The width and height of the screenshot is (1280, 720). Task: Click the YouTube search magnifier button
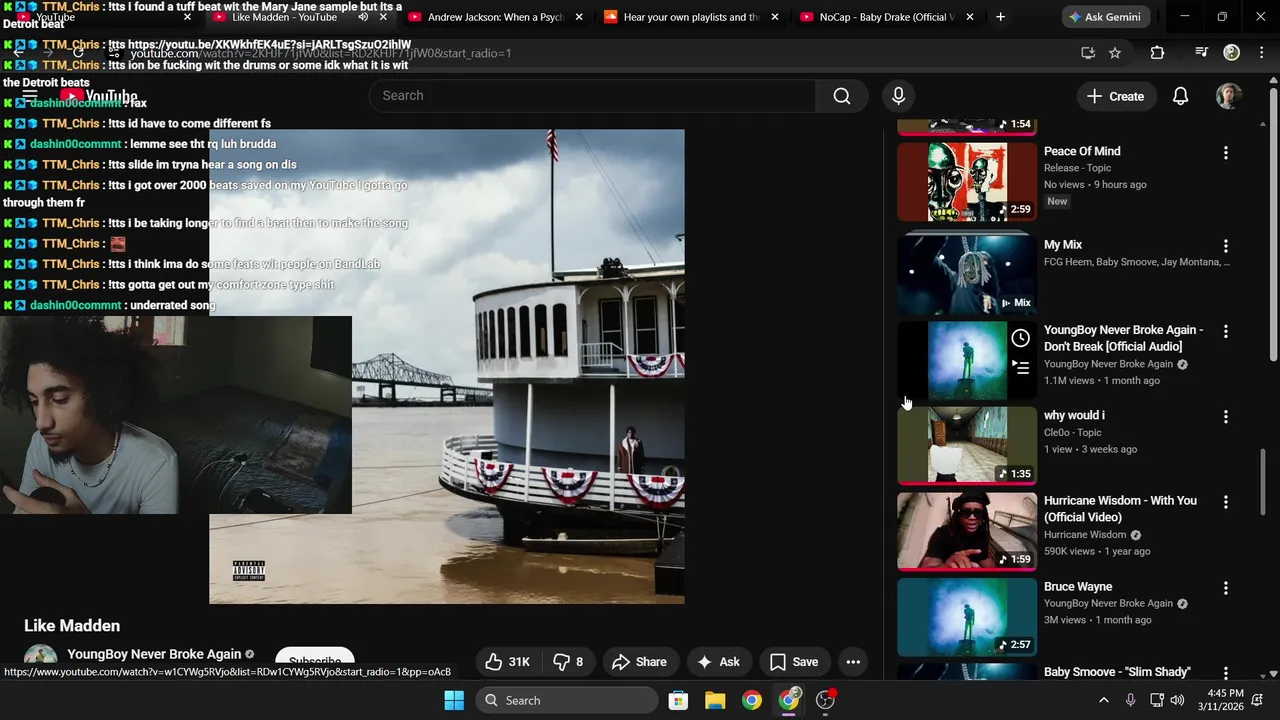coord(842,96)
